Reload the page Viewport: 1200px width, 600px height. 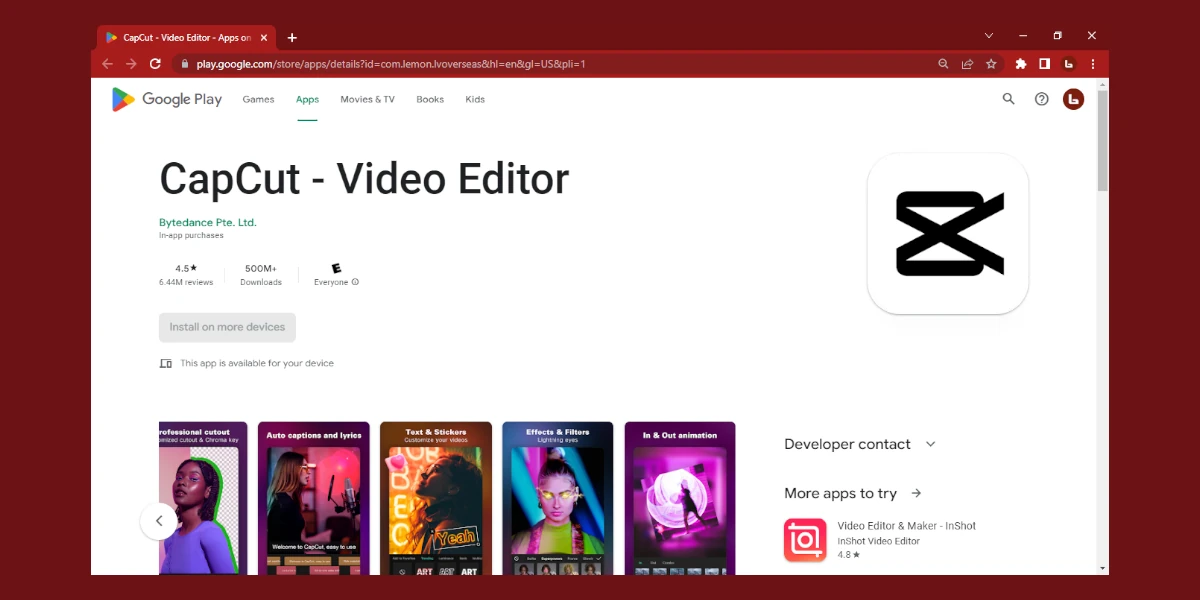[x=155, y=64]
